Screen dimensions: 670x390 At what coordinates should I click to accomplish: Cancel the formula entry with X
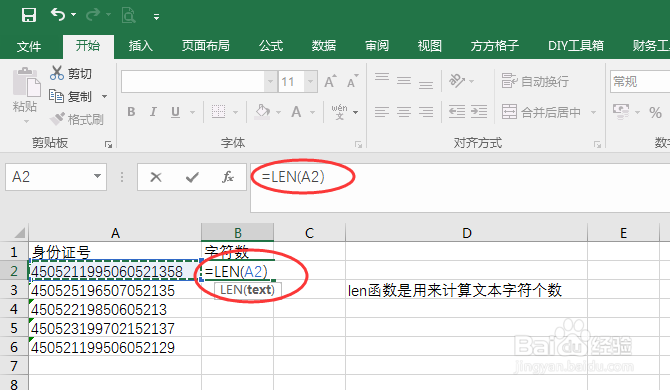156,177
